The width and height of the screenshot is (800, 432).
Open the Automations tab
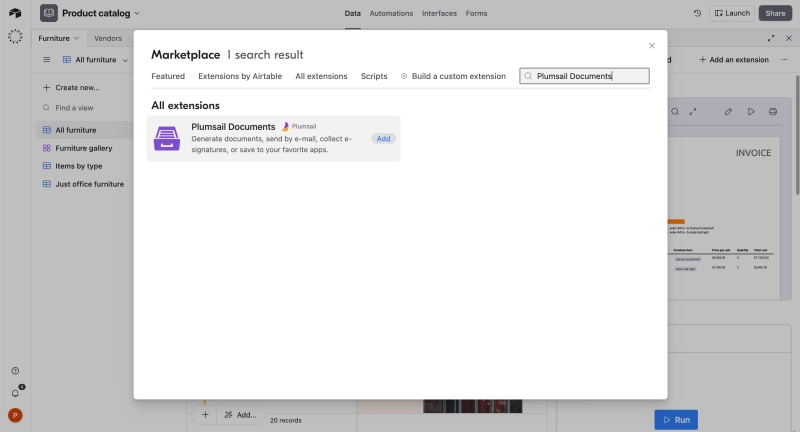[x=391, y=13]
